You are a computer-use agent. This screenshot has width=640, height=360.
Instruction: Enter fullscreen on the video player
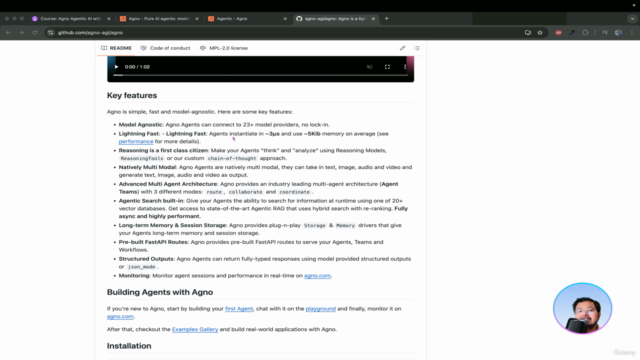tap(387, 67)
